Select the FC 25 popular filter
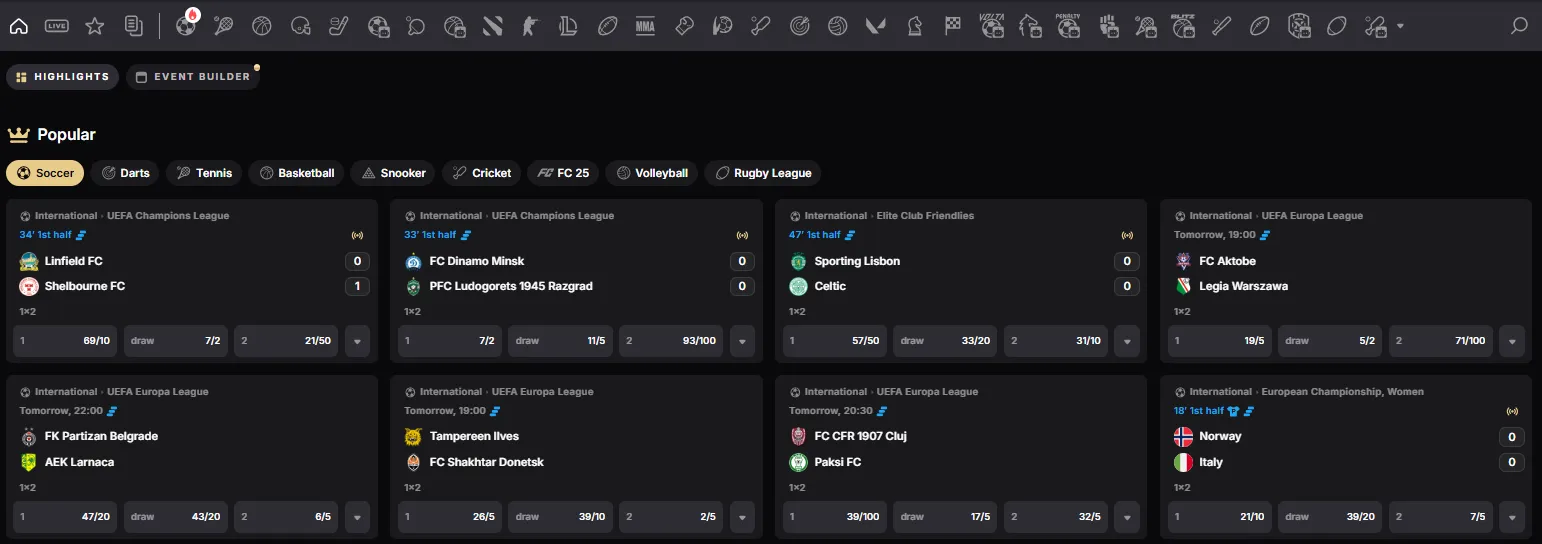The image size is (1542, 544). coord(563,173)
